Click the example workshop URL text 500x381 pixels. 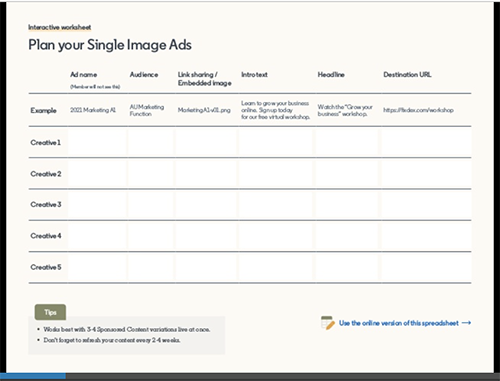(x=418, y=110)
